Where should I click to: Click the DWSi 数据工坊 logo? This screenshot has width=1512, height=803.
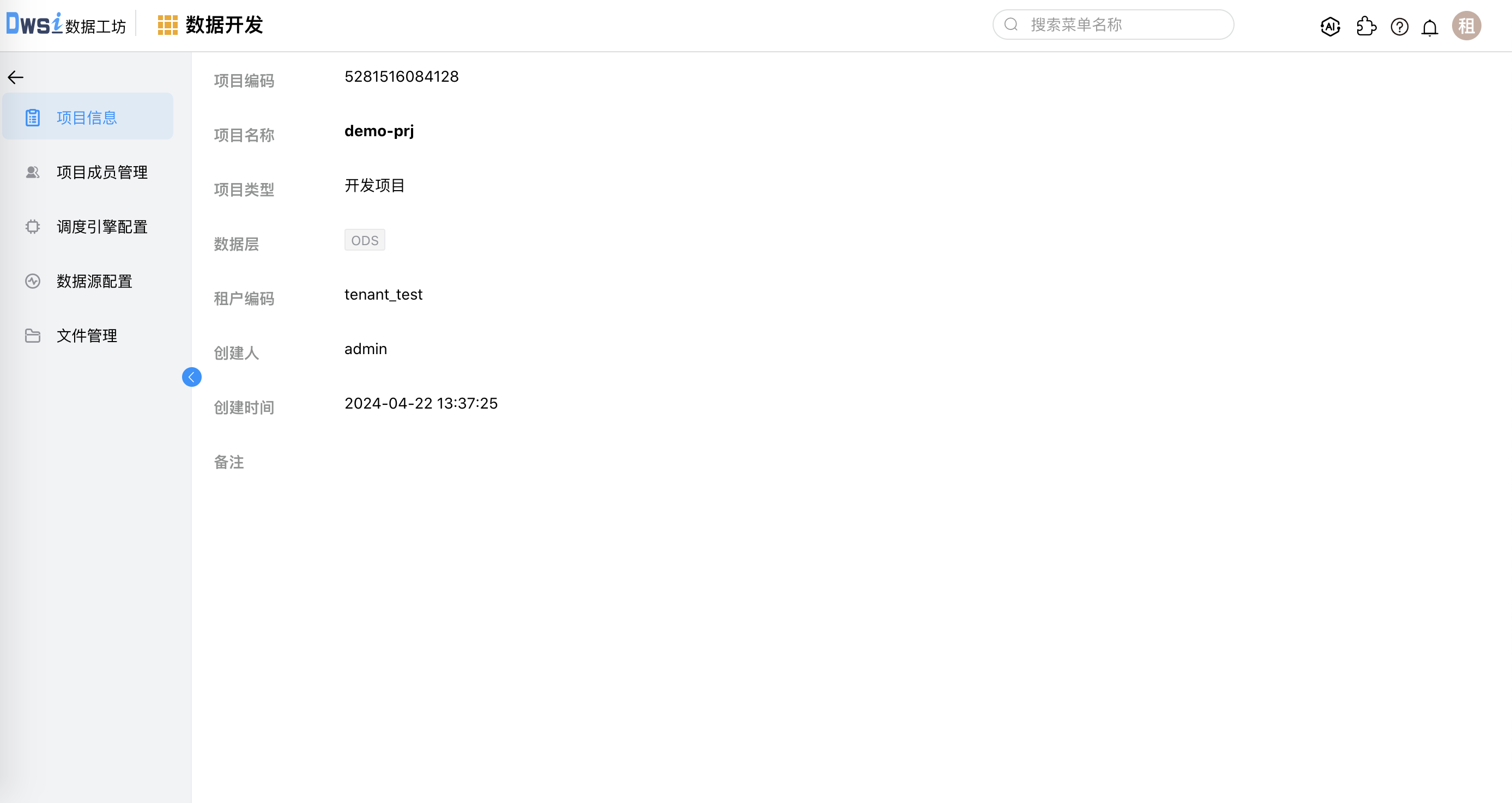coord(66,25)
